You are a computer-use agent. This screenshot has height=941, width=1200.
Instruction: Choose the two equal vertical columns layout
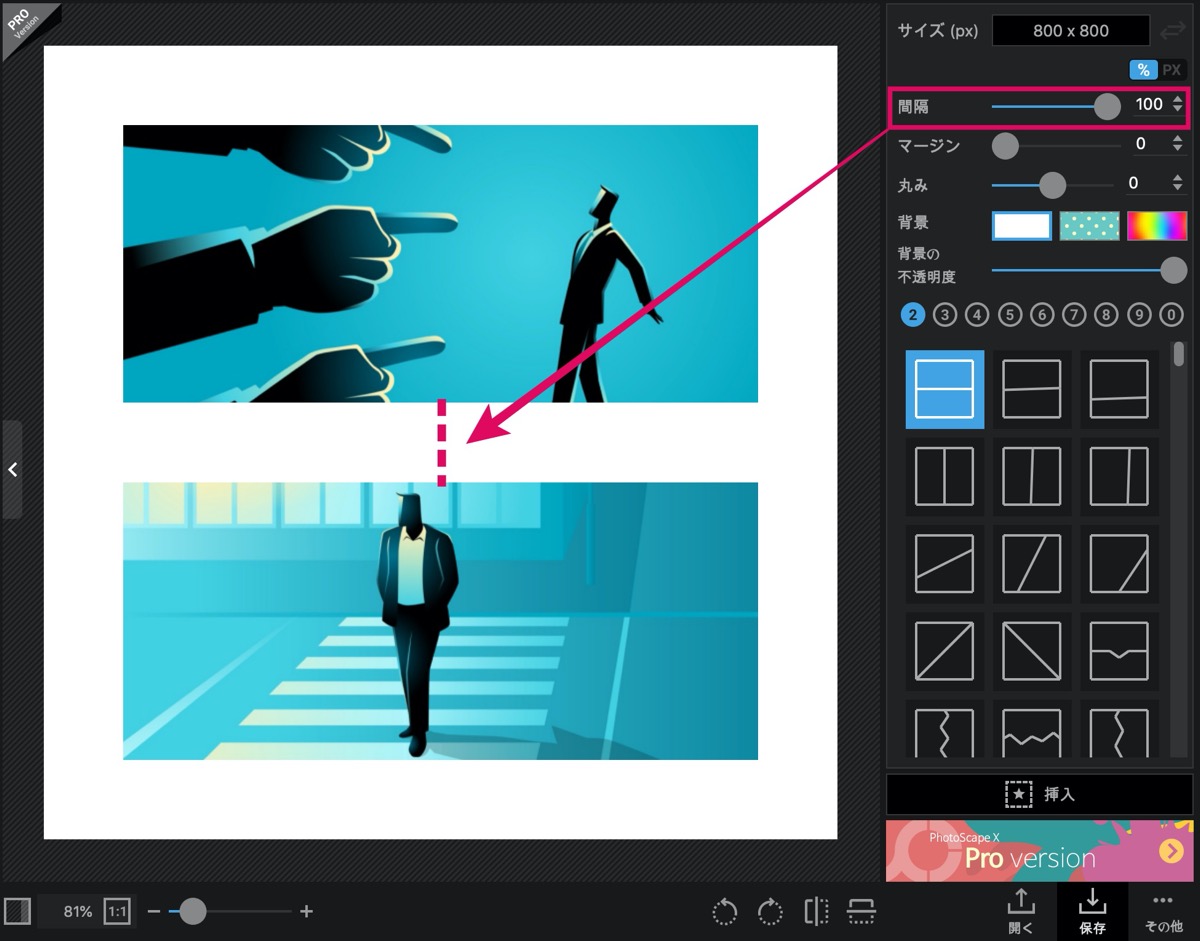point(945,476)
